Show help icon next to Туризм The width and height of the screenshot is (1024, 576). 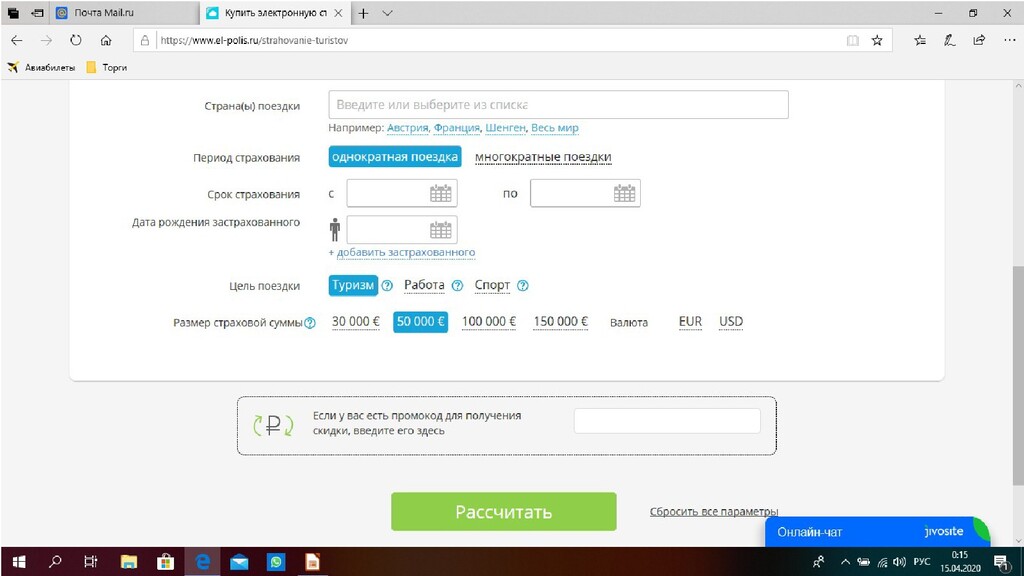click(387, 285)
